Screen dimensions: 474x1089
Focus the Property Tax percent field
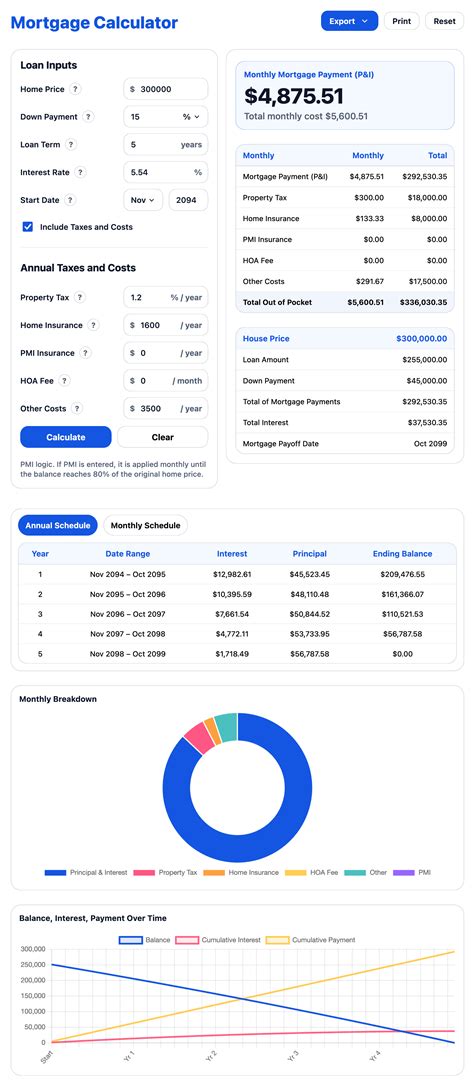tap(165, 297)
